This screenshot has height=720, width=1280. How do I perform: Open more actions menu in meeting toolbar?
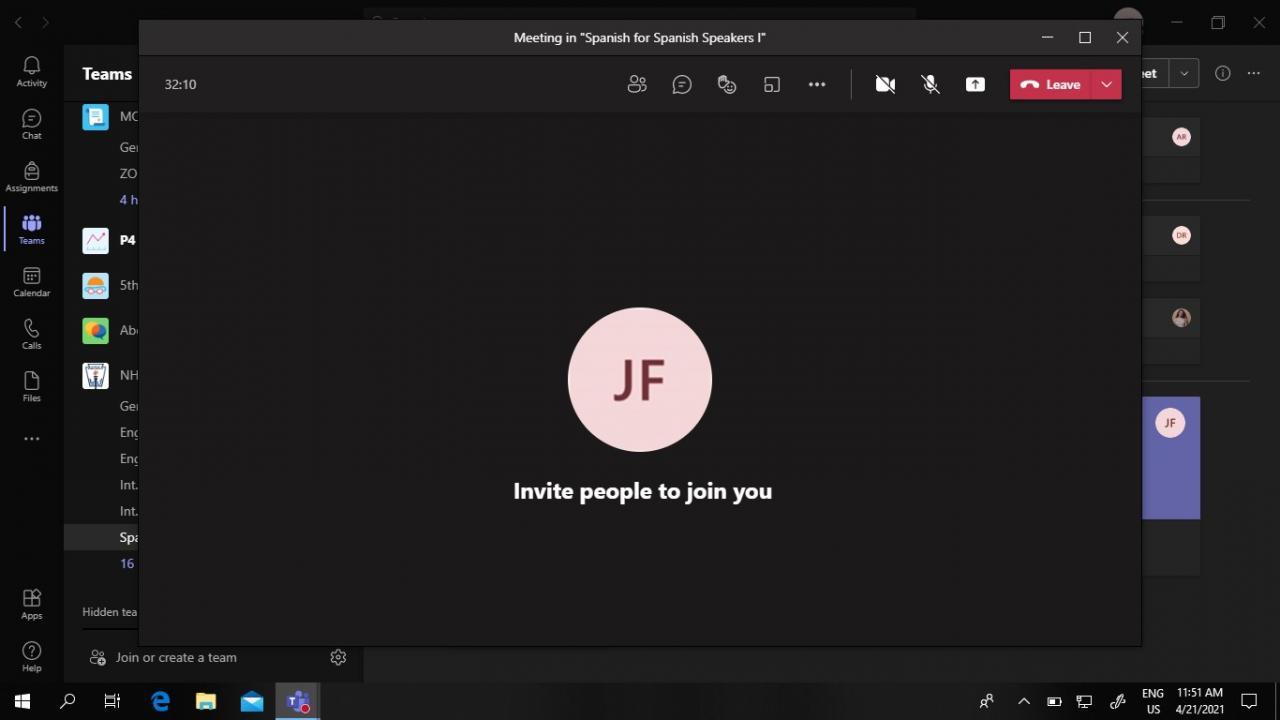[x=817, y=85]
